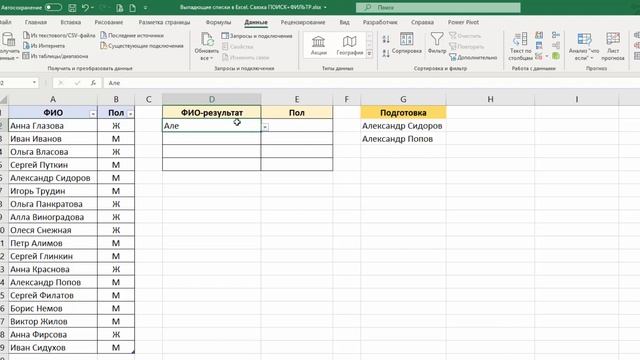
Task: Click Дополнительно advanced filter
Action: [x=473, y=58]
